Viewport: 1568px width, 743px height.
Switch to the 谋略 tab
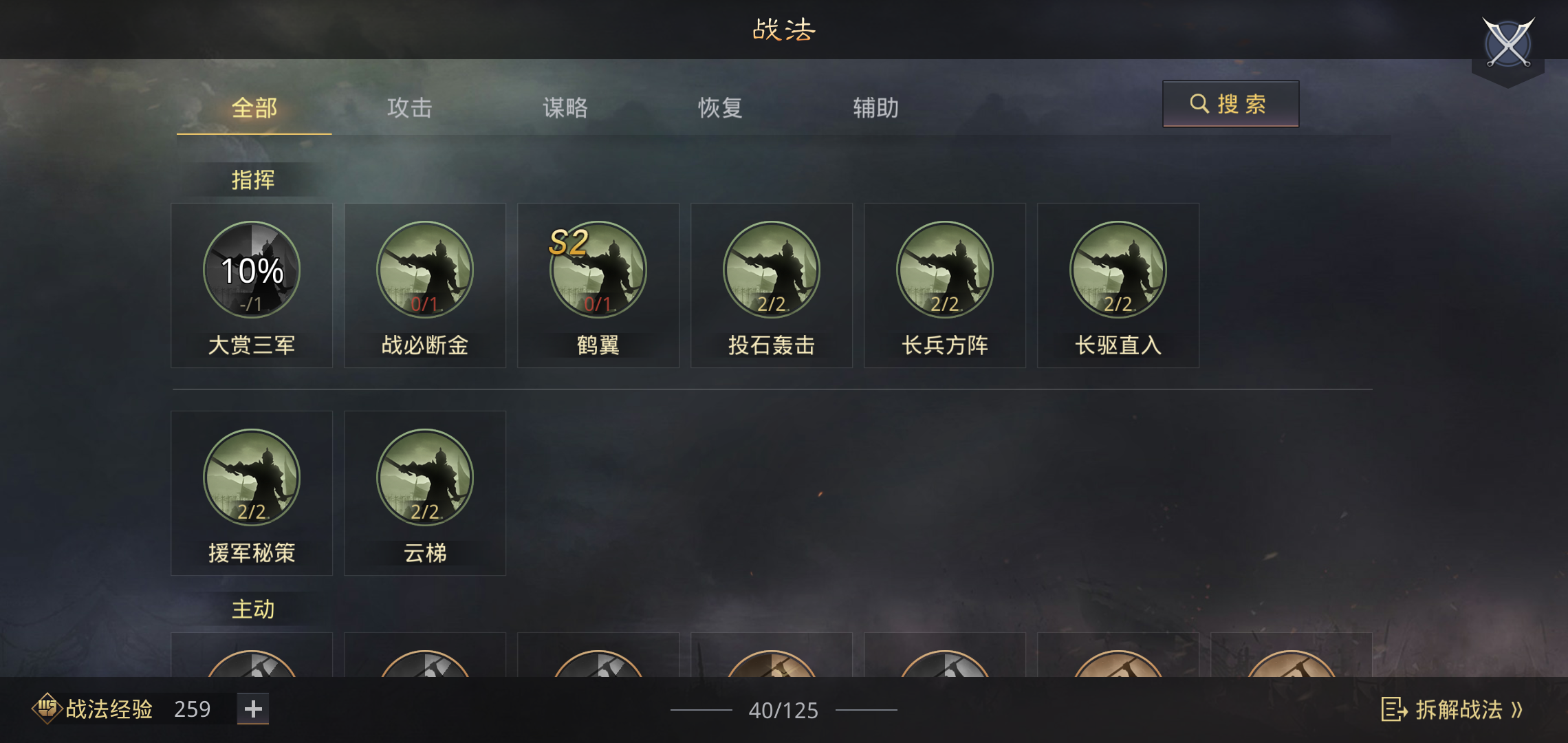[x=565, y=108]
